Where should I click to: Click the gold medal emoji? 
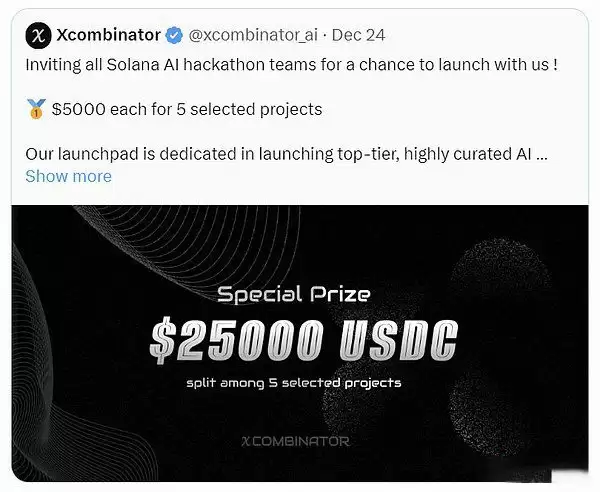click(x=36, y=108)
